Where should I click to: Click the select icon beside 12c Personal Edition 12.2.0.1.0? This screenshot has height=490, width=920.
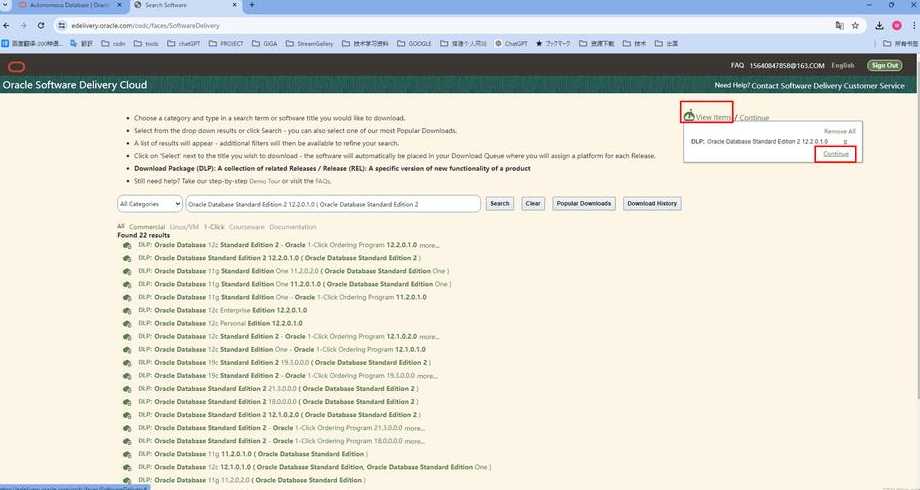pos(127,324)
